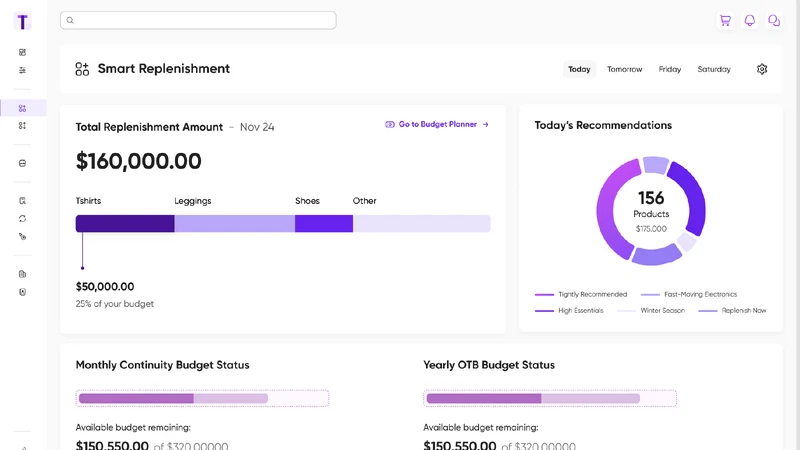Click the Leggings category label
Viewport: 800px width, 450px height.
192,201
